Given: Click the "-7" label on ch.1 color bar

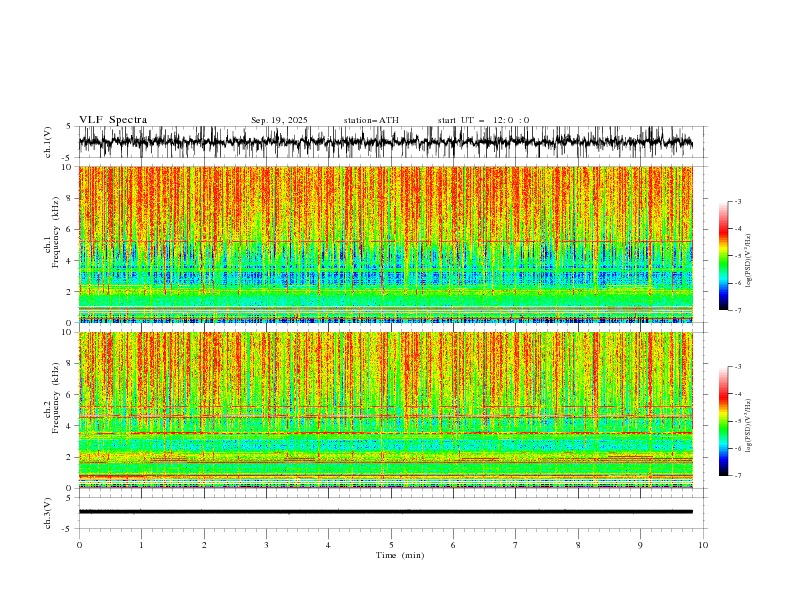Looking at the screenshot, I should pyautogui.click(x=737, y=310).
